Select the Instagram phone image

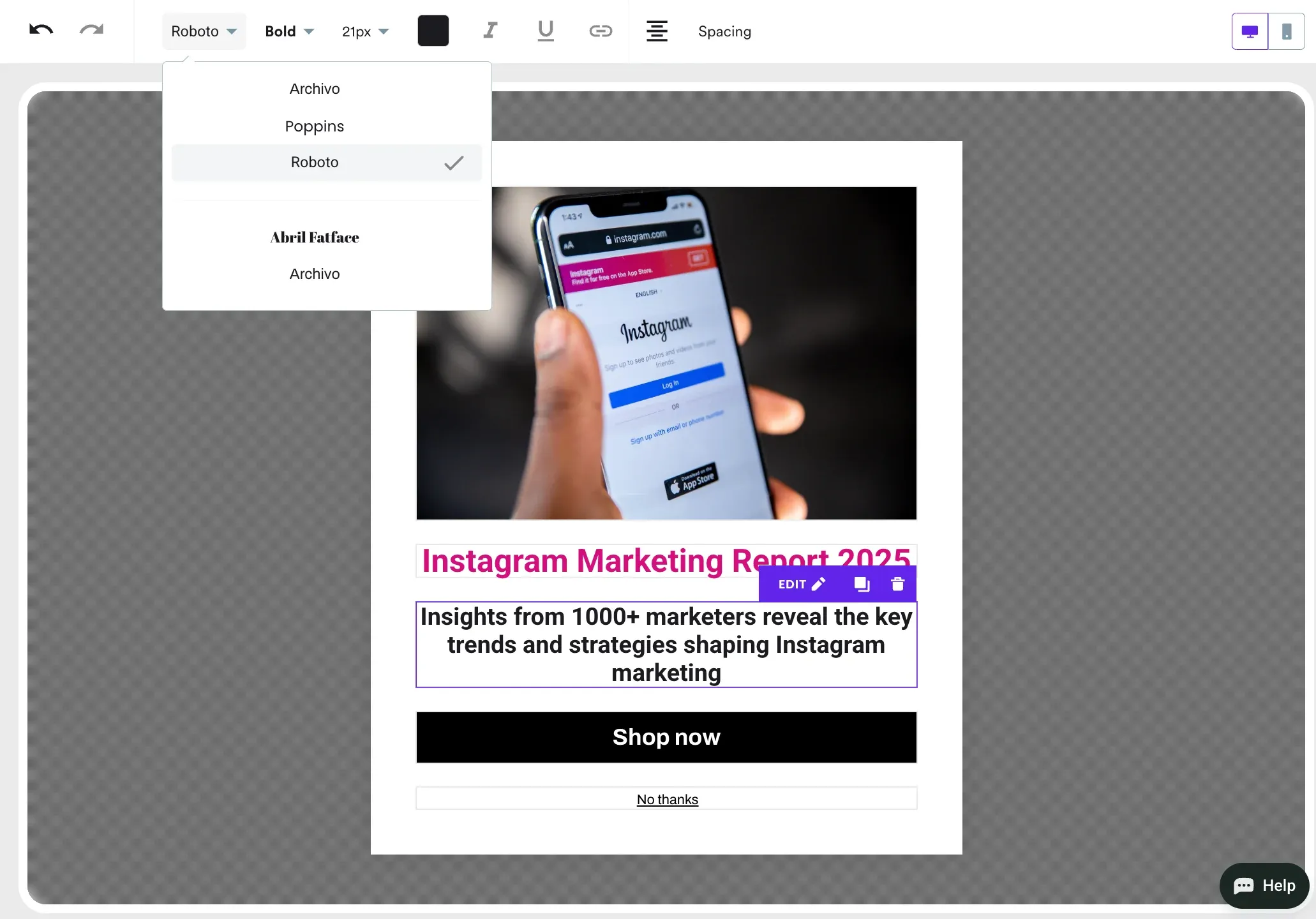(666, 353)
